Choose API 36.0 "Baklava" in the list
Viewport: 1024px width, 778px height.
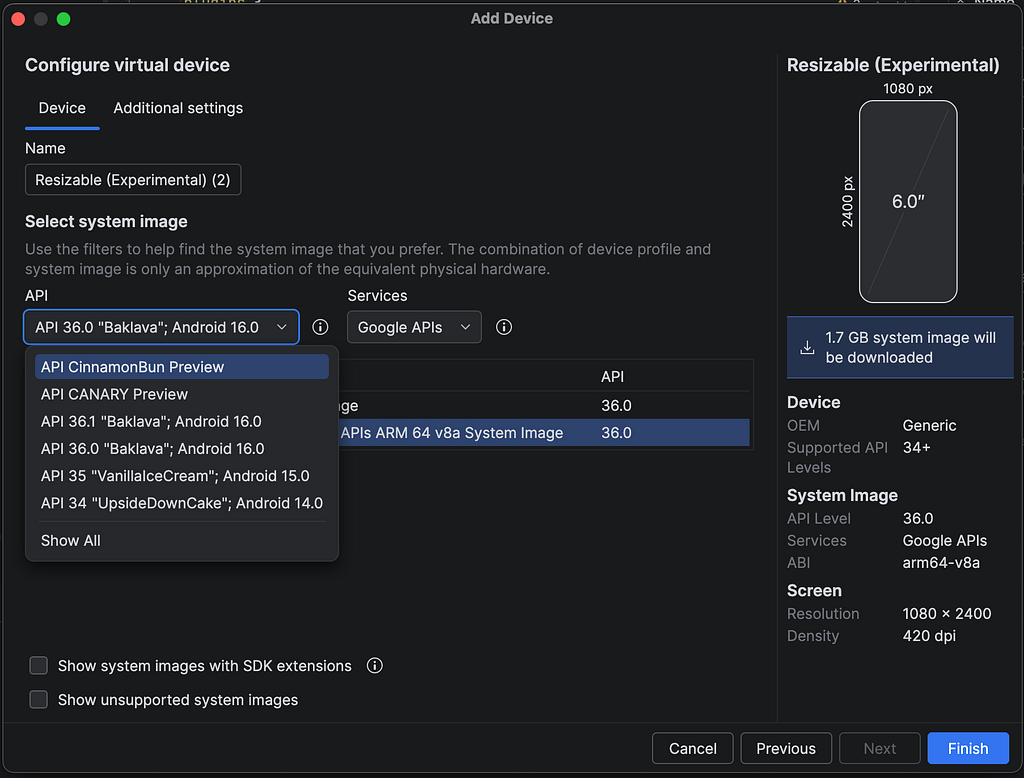click(x=182, y=449)
